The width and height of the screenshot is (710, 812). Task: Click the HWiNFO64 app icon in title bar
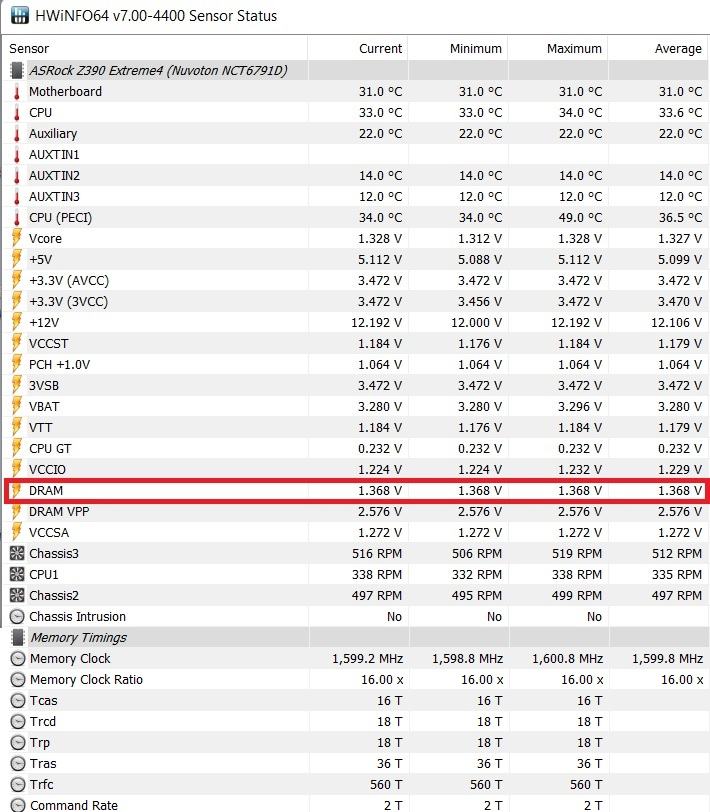point(20,15)
